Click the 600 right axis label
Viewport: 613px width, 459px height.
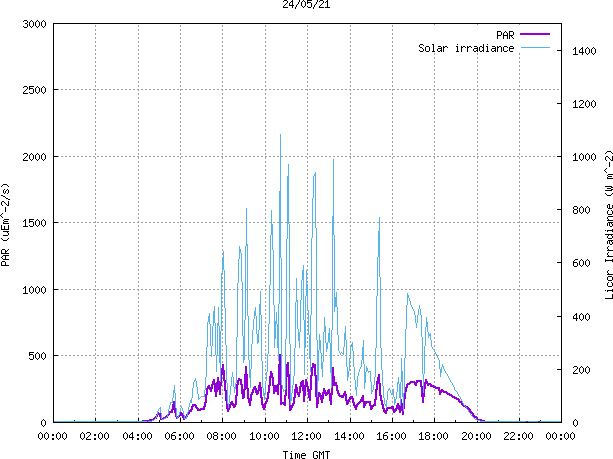click(x=581, y=263)
